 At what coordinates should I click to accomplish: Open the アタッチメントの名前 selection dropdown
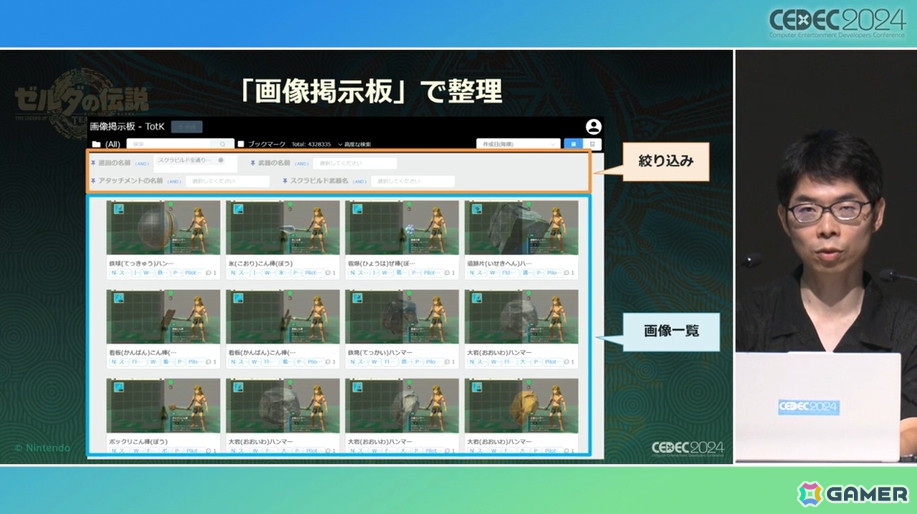(x=227, y=182)
